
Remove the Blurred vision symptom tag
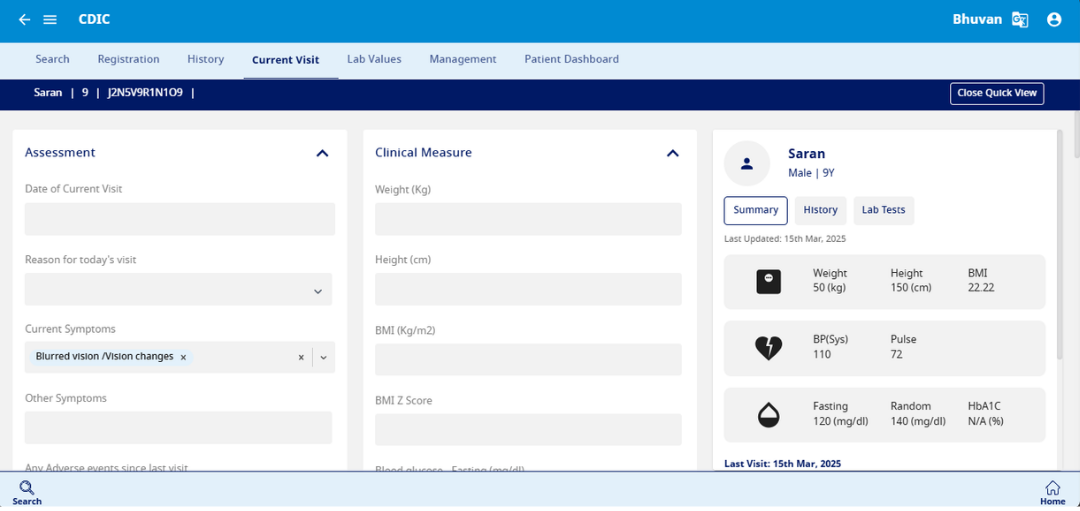183,357
